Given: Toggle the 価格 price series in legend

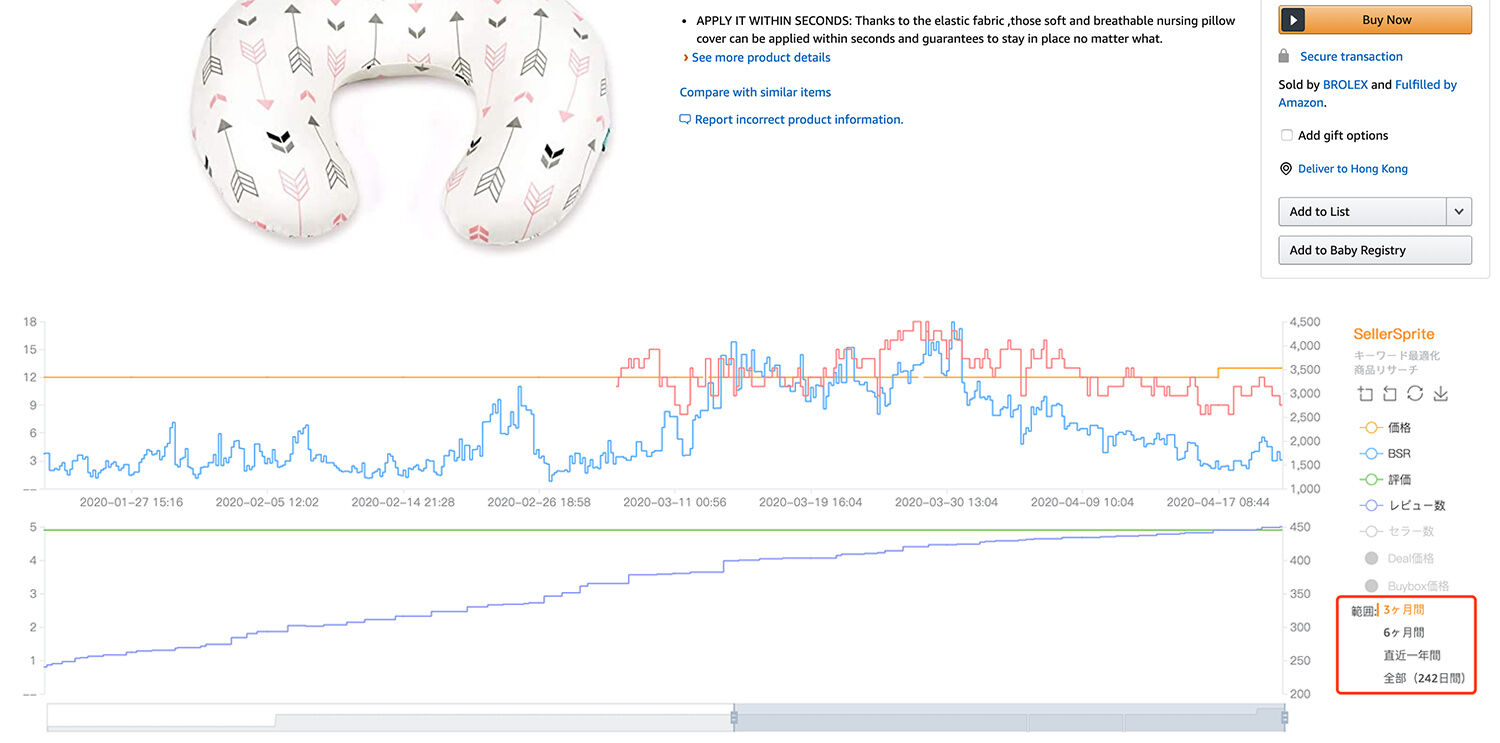Looking at the screenshot, I should (1385, 428).
